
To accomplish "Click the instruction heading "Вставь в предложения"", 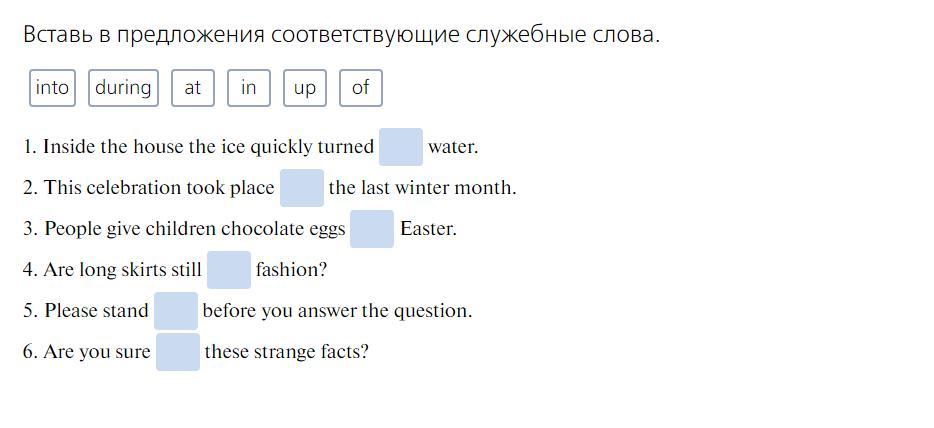I will [341, 35].
